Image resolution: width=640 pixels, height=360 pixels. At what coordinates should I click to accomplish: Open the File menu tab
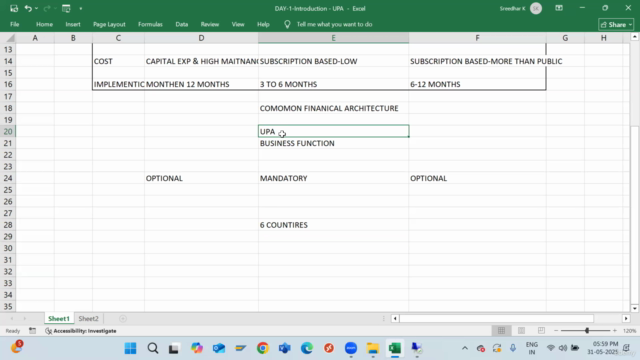(x=15, y=24)
